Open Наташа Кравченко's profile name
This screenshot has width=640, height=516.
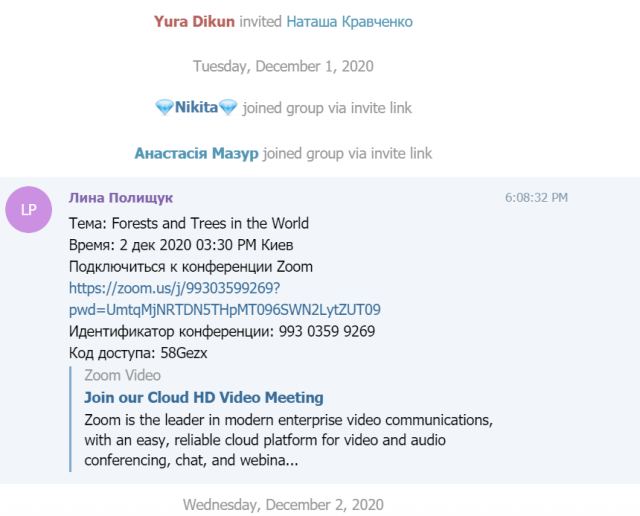(x=349, y=21)
